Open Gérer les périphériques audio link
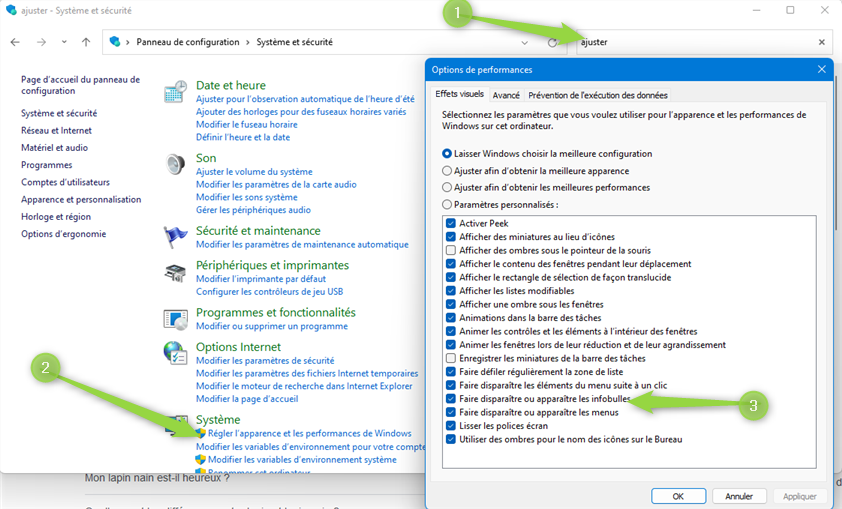 253,210
